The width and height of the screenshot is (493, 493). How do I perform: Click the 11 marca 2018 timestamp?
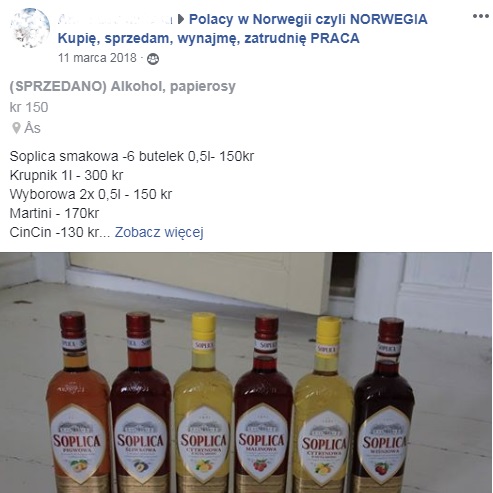click(97, 58)
